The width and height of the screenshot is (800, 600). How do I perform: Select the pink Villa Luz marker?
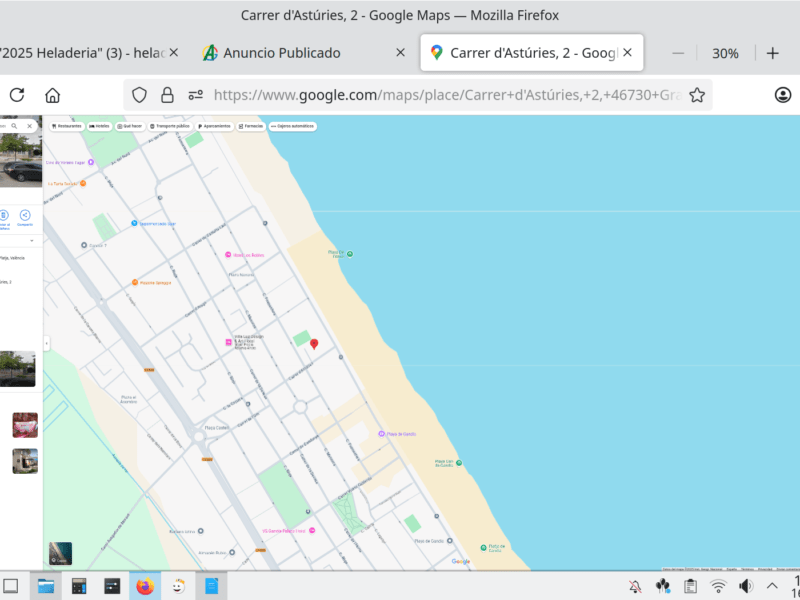tap(229, 342)
